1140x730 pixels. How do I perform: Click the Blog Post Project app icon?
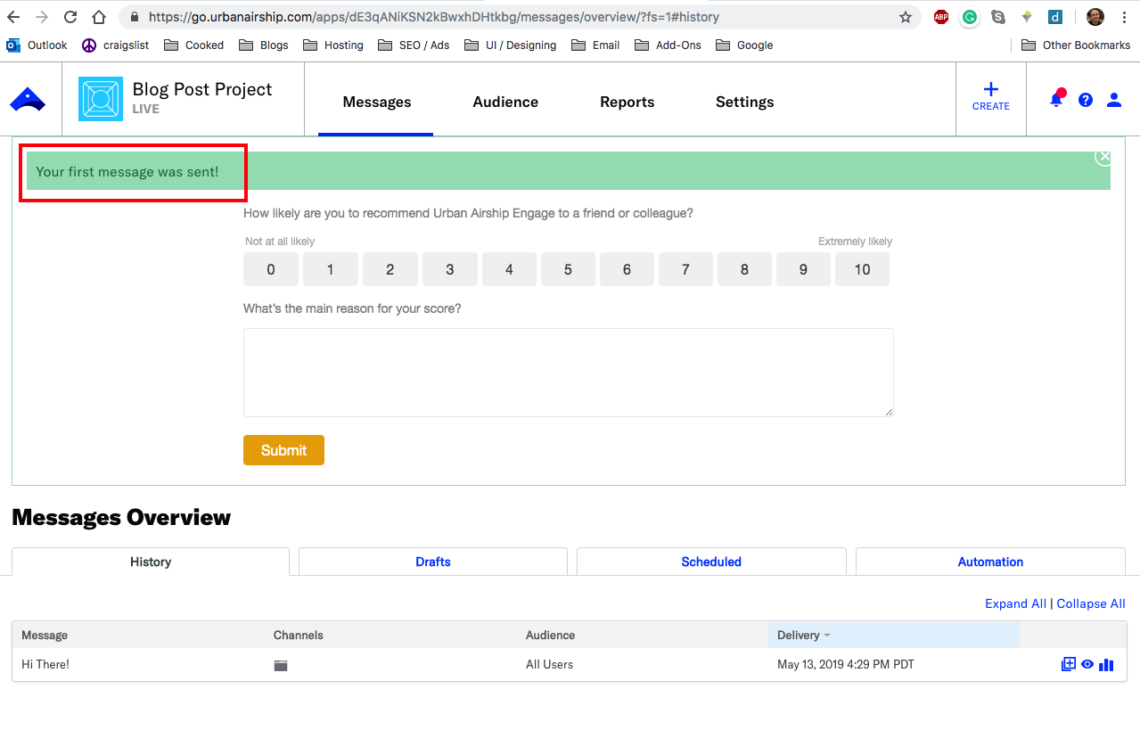coord(100,98)
